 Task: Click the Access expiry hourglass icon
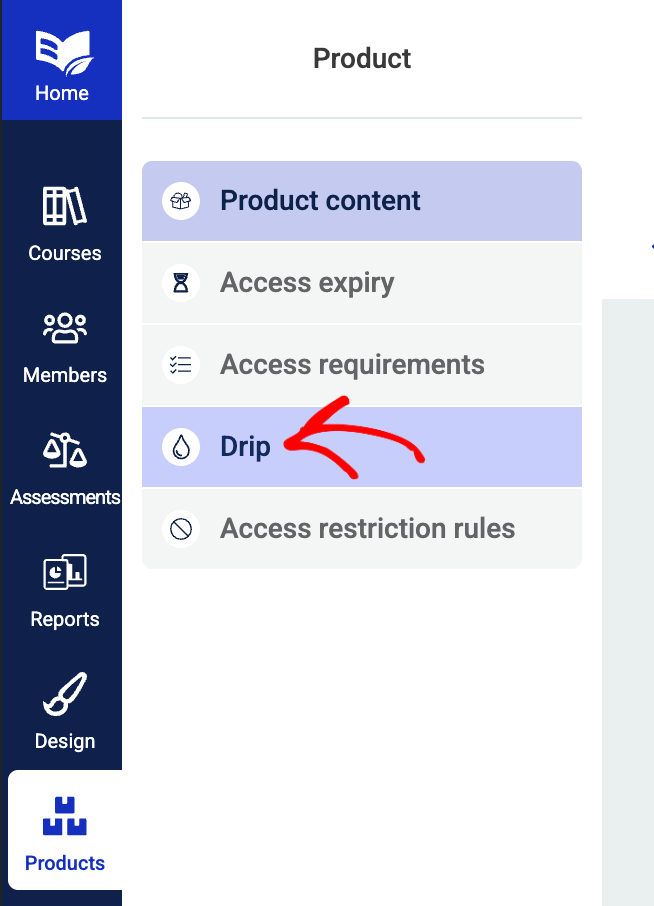click(x=181, y=283)
